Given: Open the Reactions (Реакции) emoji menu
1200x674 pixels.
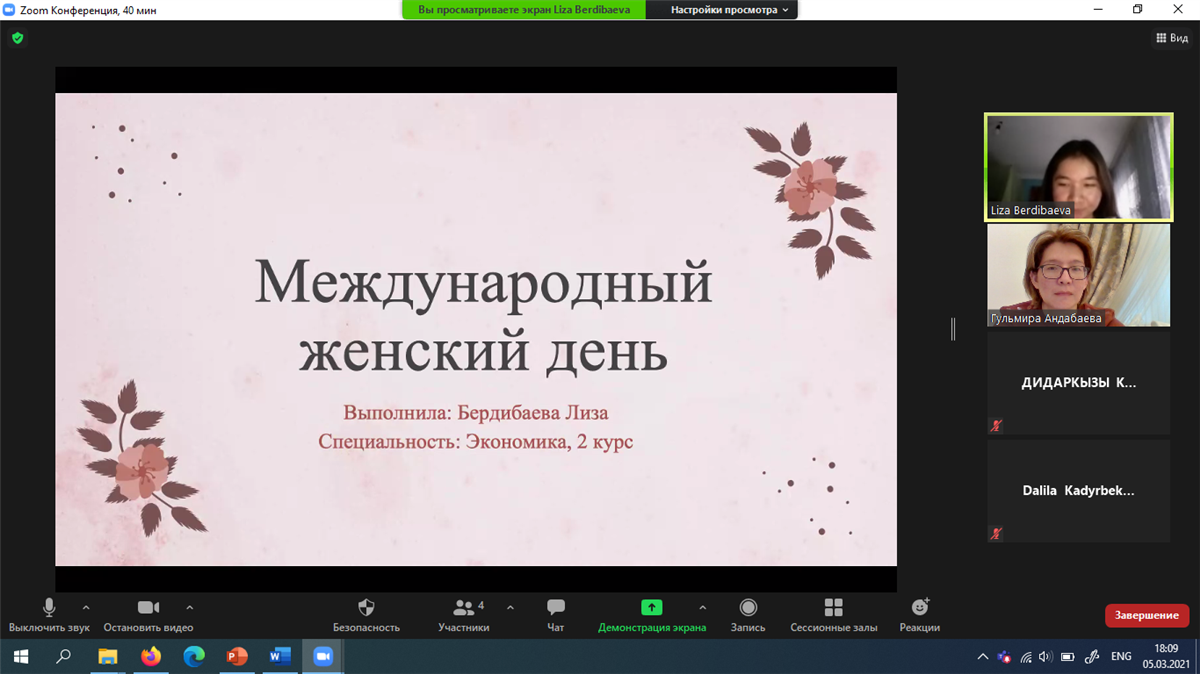Looking at the screenshot, I should pos(919,608).
